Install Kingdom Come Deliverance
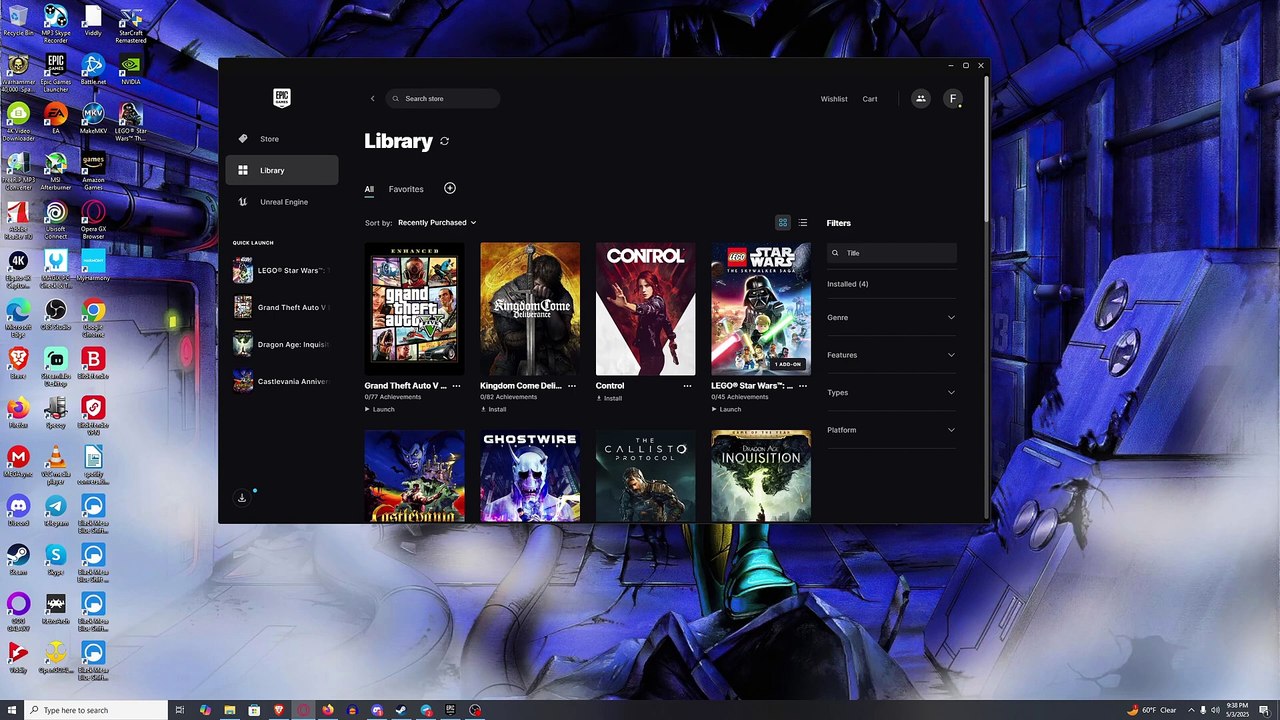The height and width of the screenshot is (720, 1280). click(493, 409)
